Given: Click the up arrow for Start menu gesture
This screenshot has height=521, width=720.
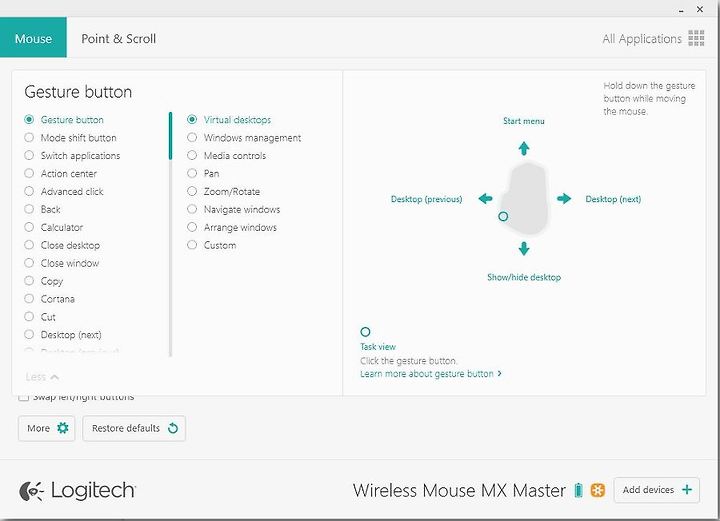Looking at the screenshot, I should (x=524, y=148).
